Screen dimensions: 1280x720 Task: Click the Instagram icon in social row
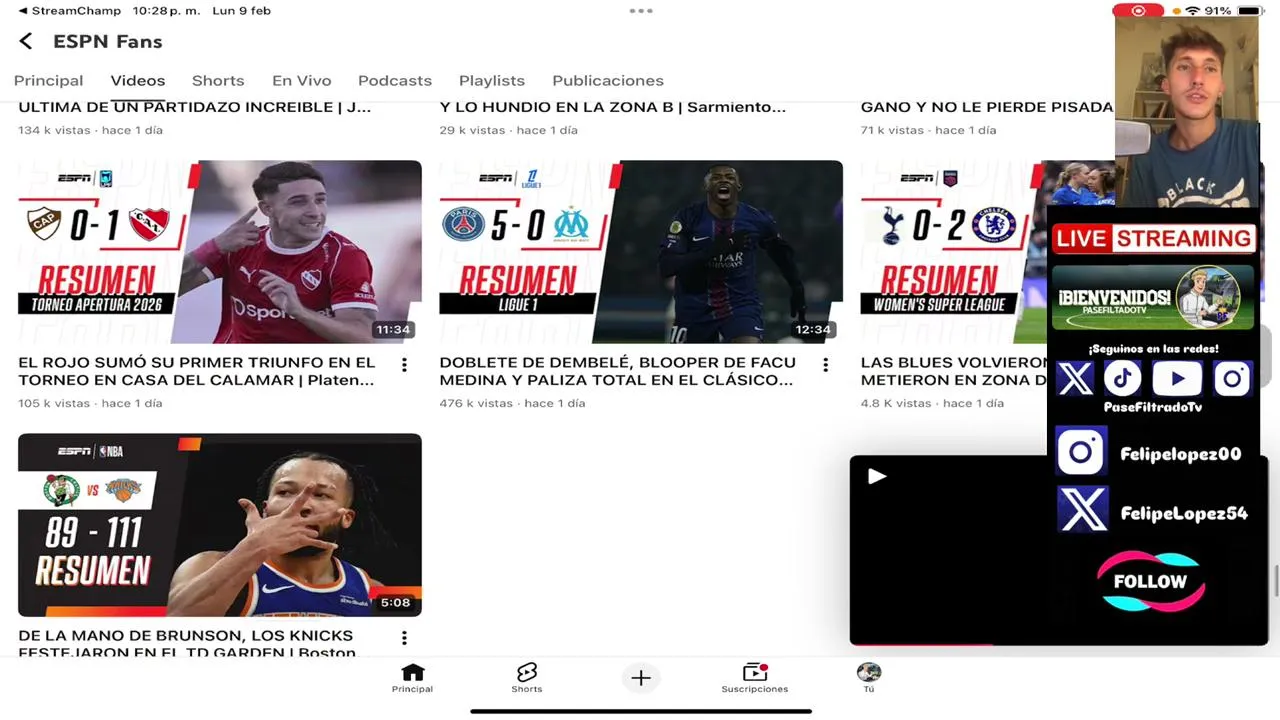[x=1232, y=379]
